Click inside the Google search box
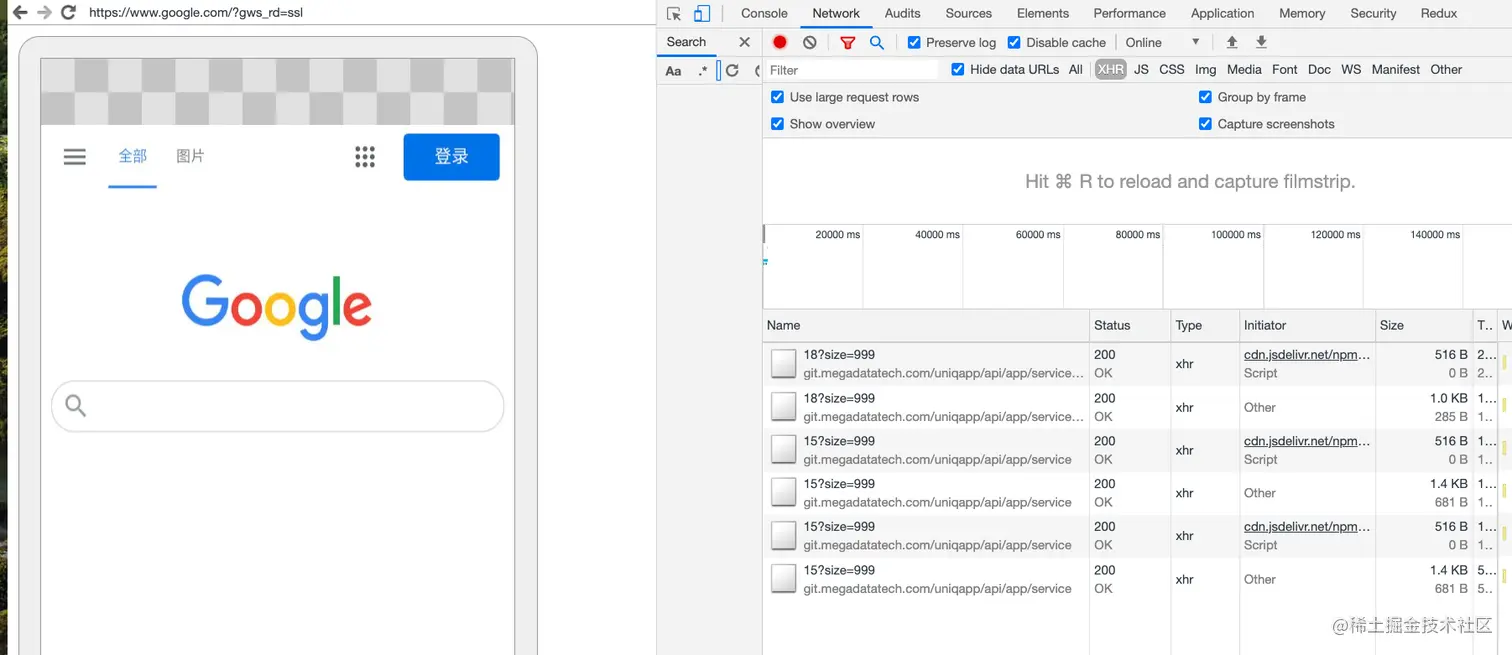 point(277,406)
